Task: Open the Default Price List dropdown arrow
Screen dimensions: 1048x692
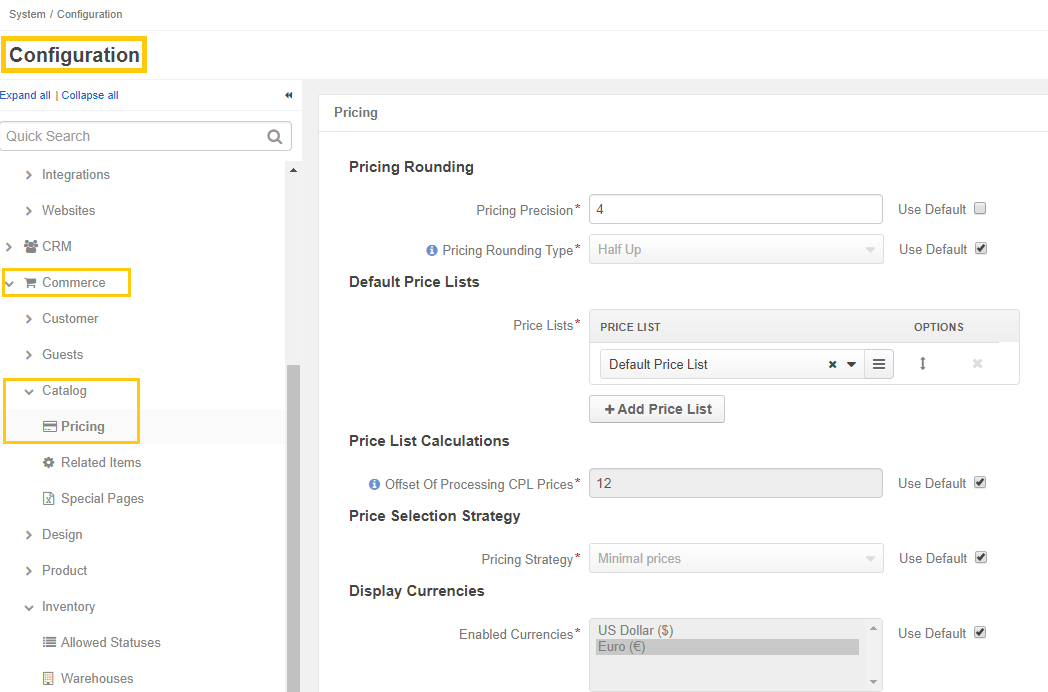Action: (x=852, y=364)
